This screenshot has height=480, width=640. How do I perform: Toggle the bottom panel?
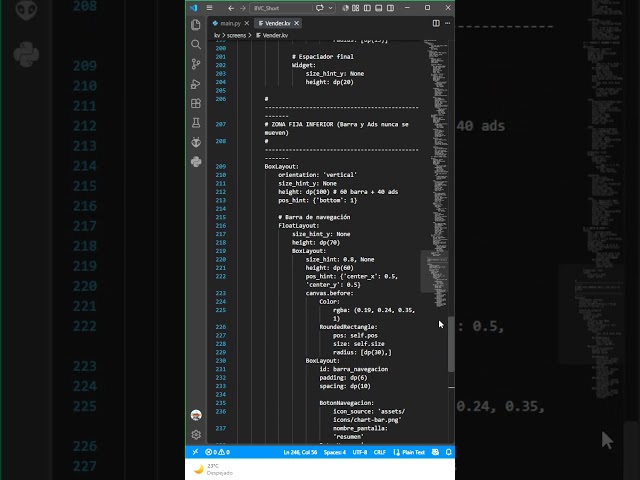pos(379,8)
